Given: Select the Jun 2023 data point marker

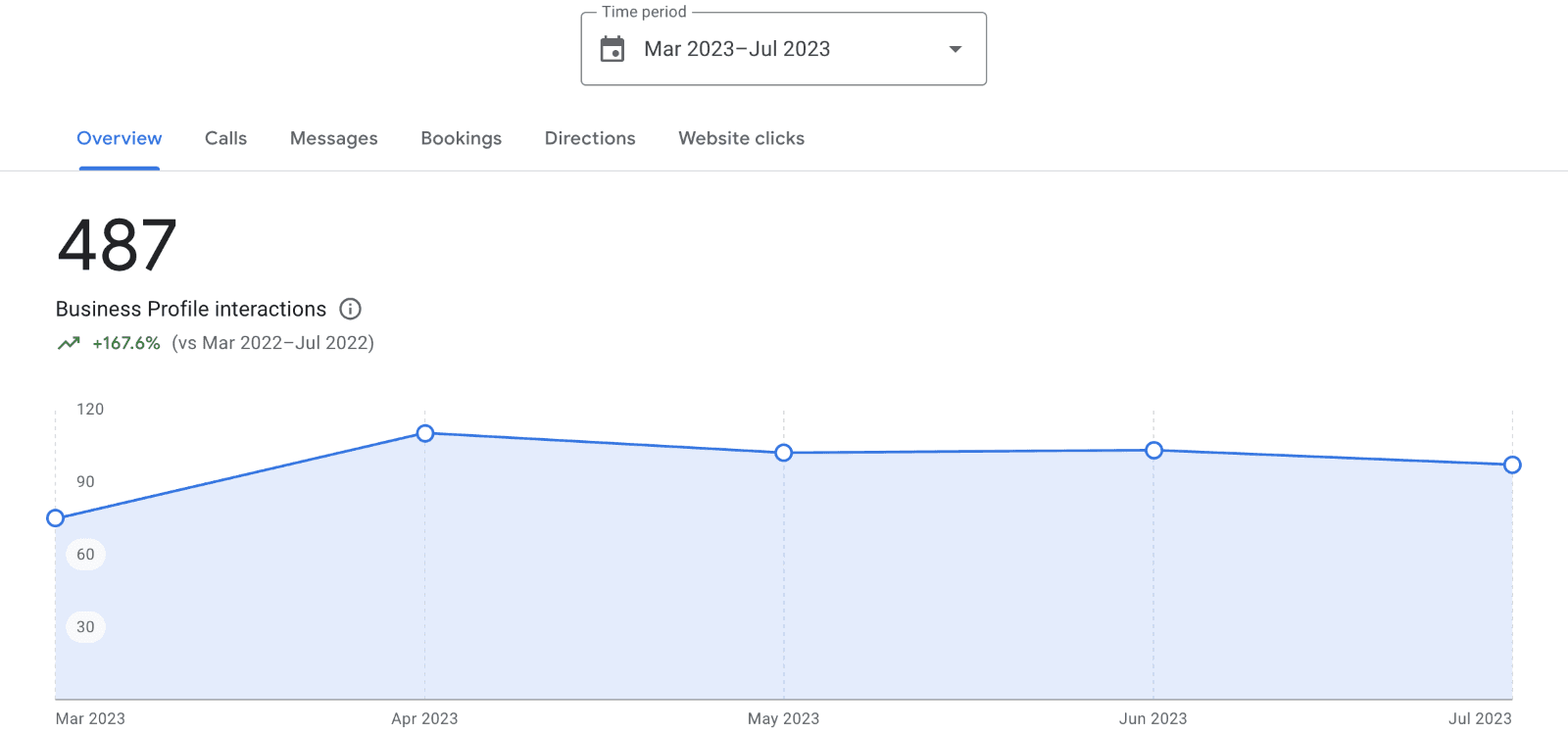Looking at the screenshot, I should point(1153,450).
